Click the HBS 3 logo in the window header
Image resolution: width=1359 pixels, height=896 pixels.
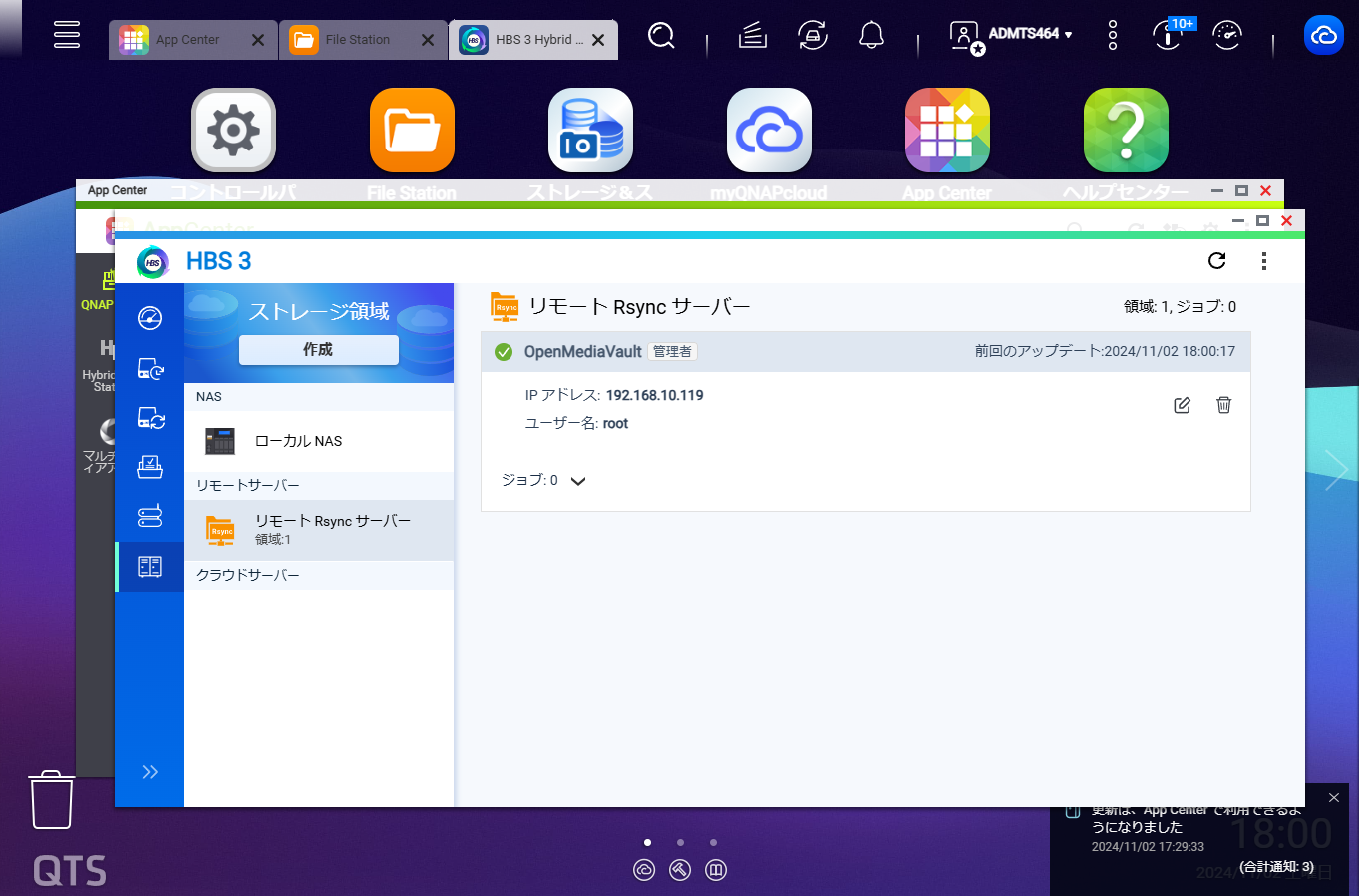[153, 261]
